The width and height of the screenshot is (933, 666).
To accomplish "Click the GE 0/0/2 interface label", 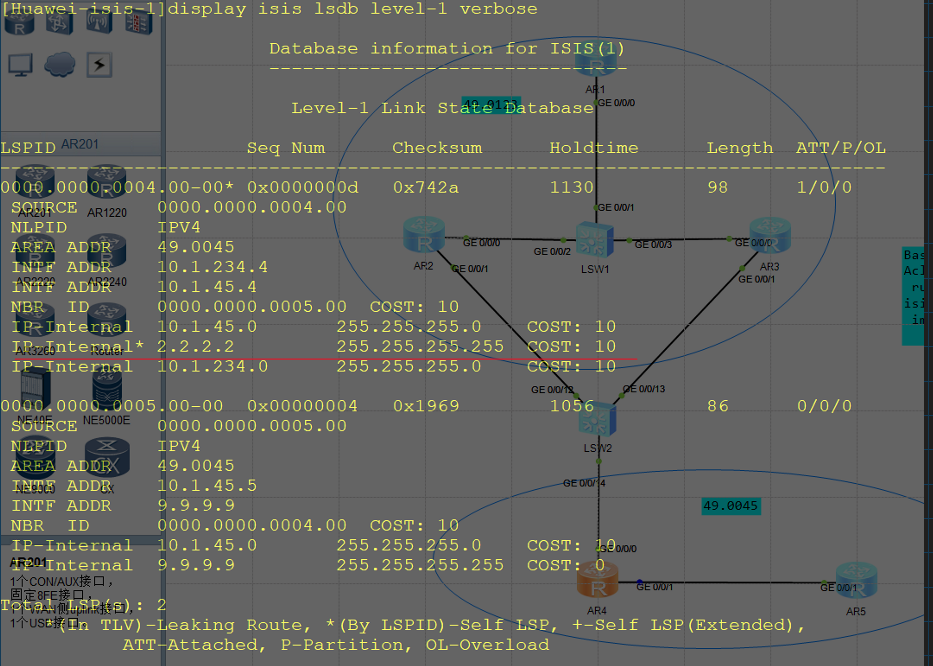I will point(552,252).
